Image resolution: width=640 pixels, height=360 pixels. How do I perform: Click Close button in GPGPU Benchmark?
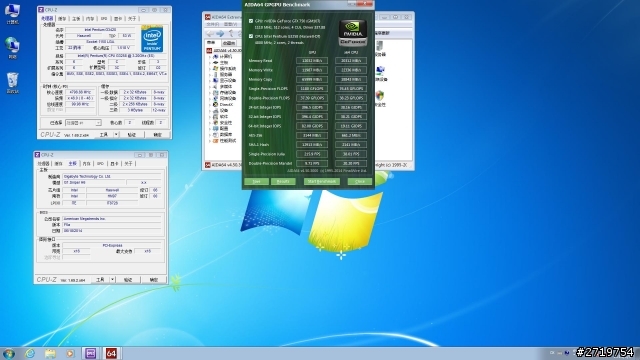(360, 181)
